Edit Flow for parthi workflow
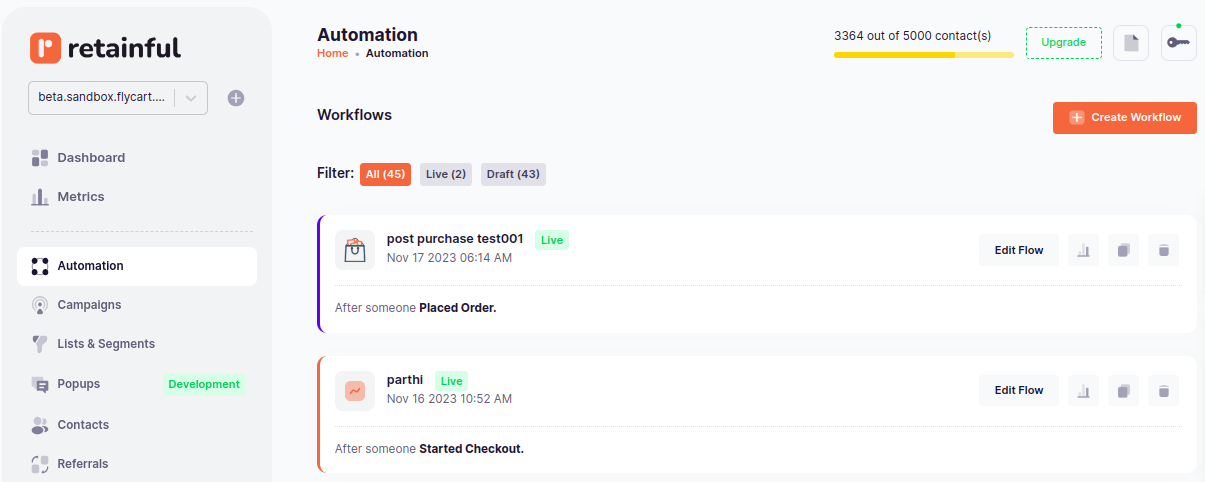Viewport: 1205px width, 482px height. coord(1019,390)
